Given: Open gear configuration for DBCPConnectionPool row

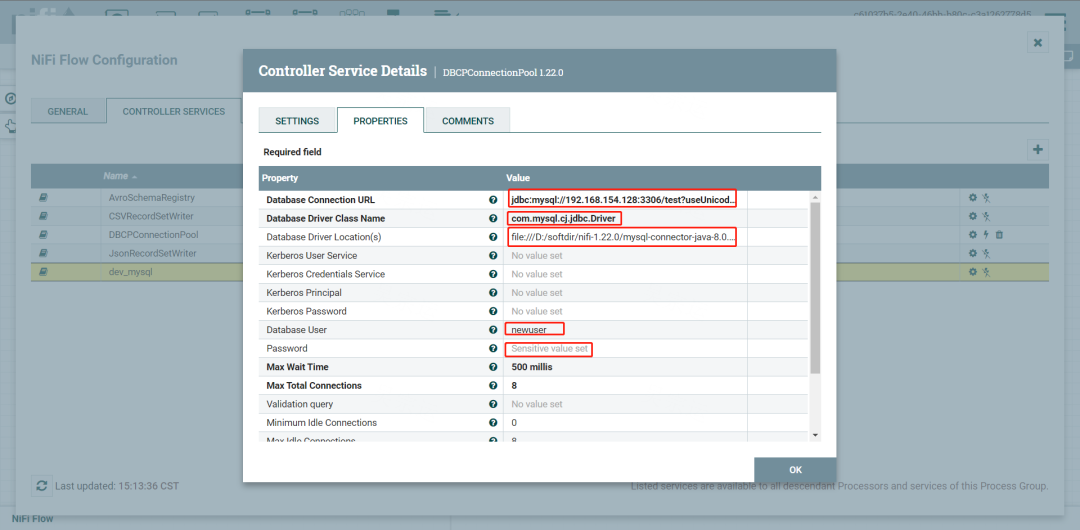Looking at the screenshot, I should tap(973, 235).
